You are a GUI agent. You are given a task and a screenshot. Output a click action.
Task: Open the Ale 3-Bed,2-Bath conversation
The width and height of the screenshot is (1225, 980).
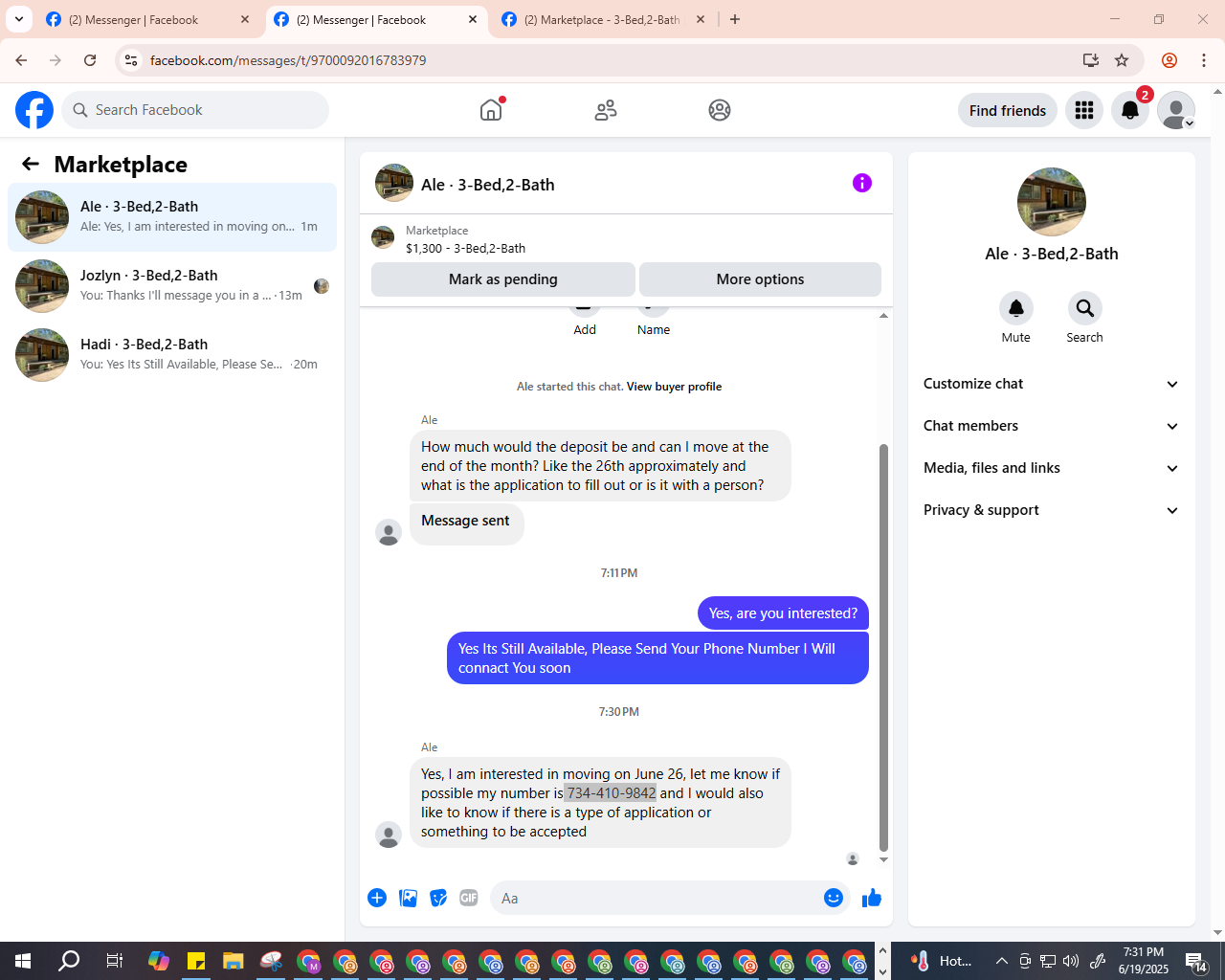(x=172, y=217)
